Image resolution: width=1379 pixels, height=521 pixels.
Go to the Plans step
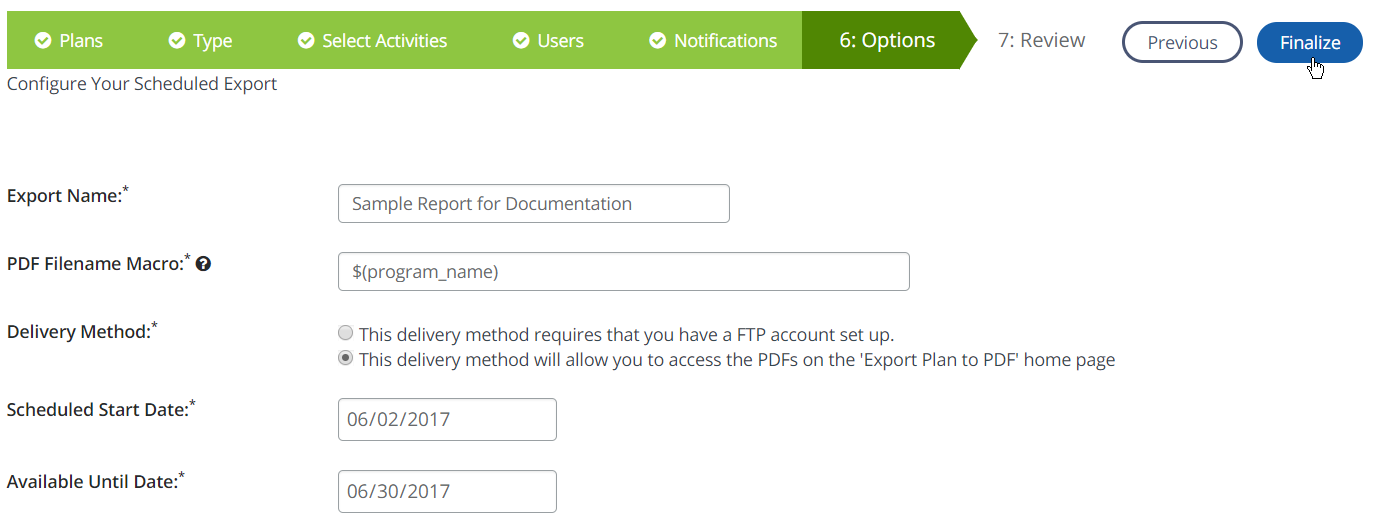pos(80,41)
